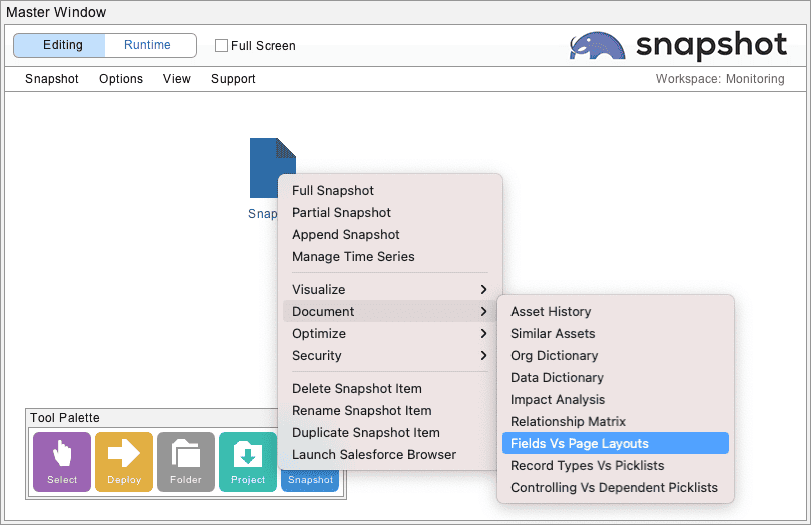This screenshot has height=525, width=811.
Task: Select Relationship Matrix
Action: [x=615, y=422]
